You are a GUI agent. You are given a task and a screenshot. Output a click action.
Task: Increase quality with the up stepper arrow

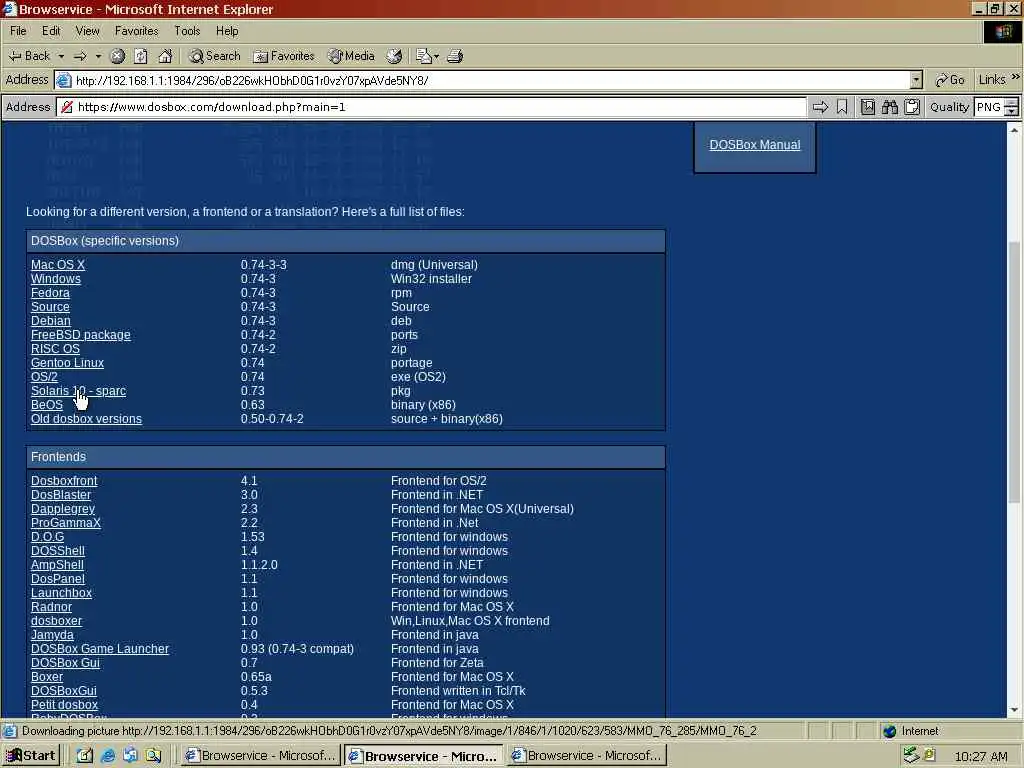pos(1012,103)
